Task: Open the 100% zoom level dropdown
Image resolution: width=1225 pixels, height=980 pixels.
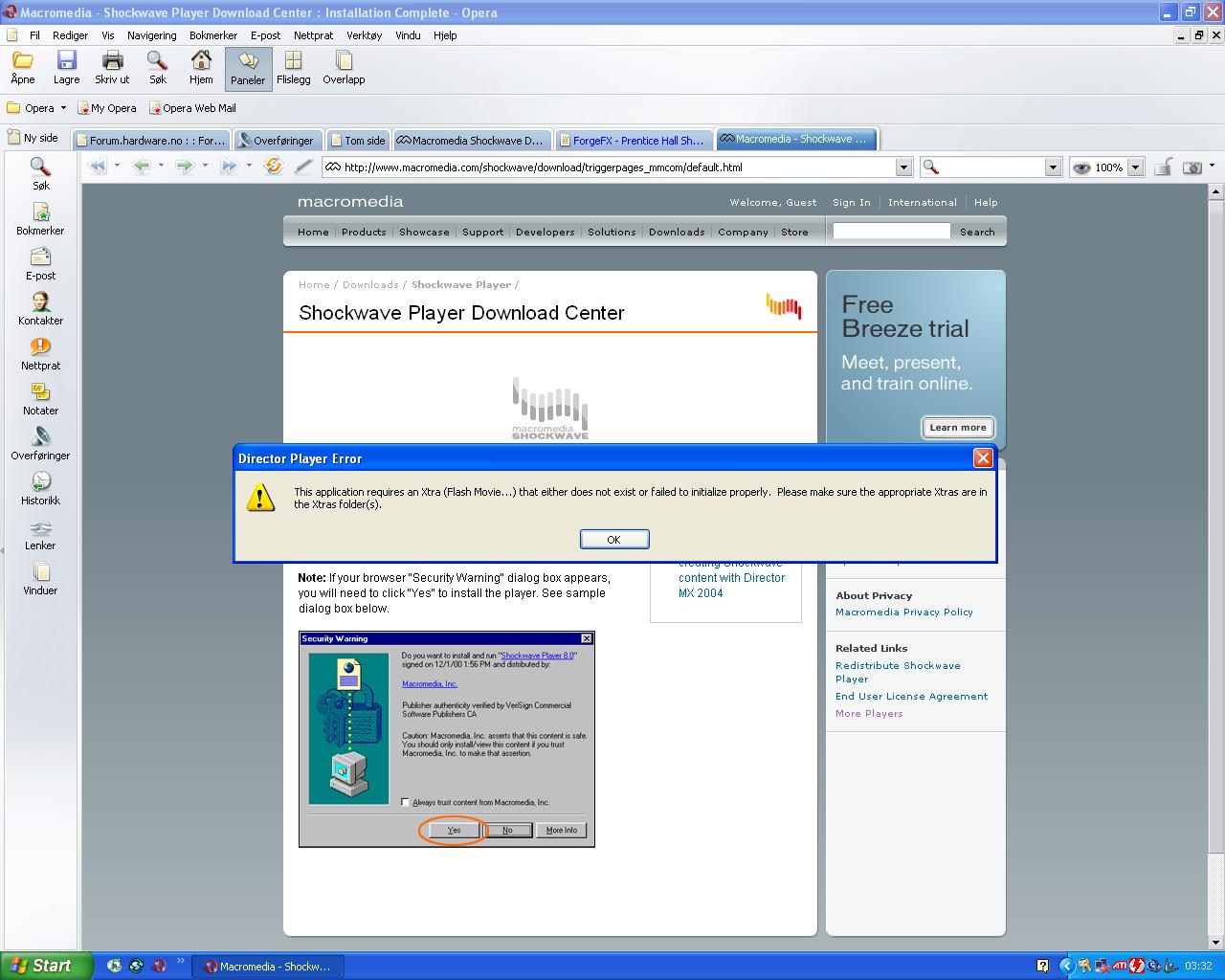Action: coord(1135,167)
